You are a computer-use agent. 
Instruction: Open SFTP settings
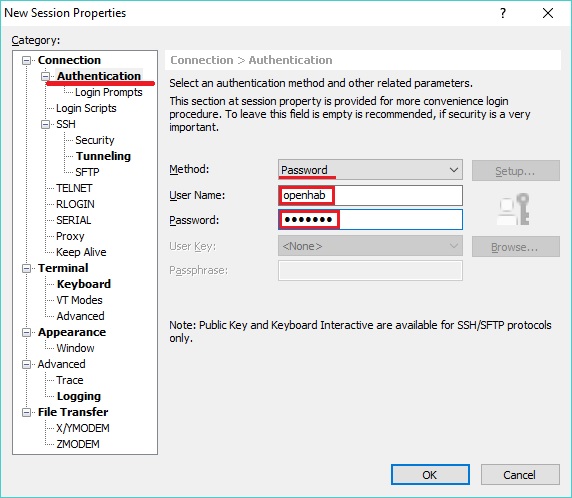(87, 172)
